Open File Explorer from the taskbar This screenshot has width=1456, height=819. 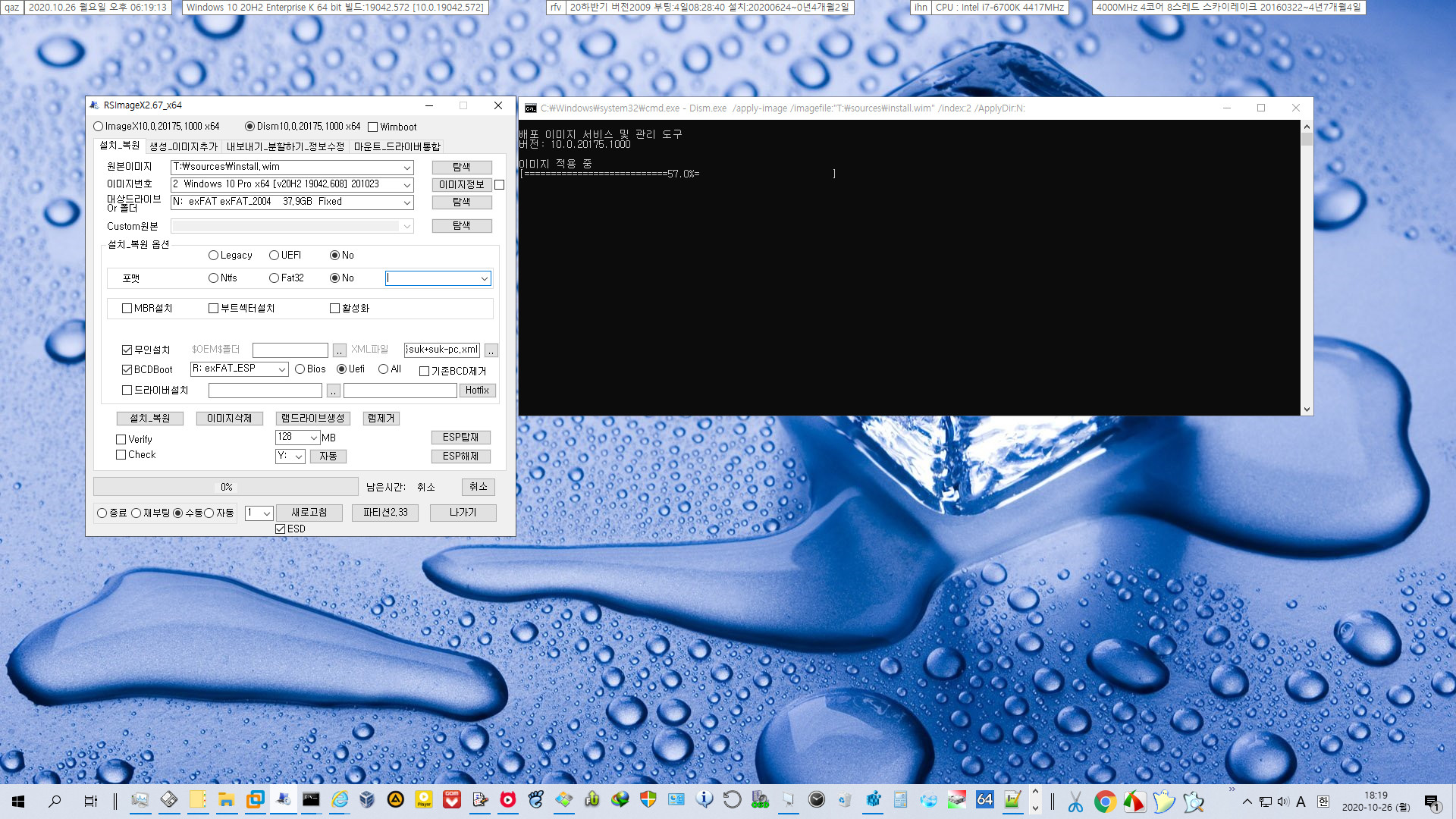tap(226, 800)
